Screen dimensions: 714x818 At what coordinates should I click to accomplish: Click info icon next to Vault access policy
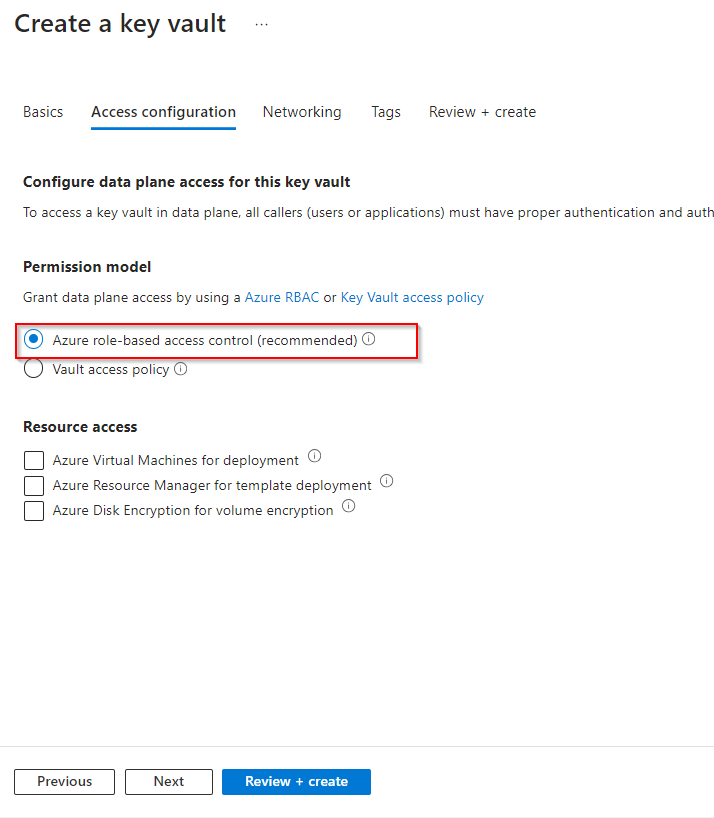[x=181, y=369]
